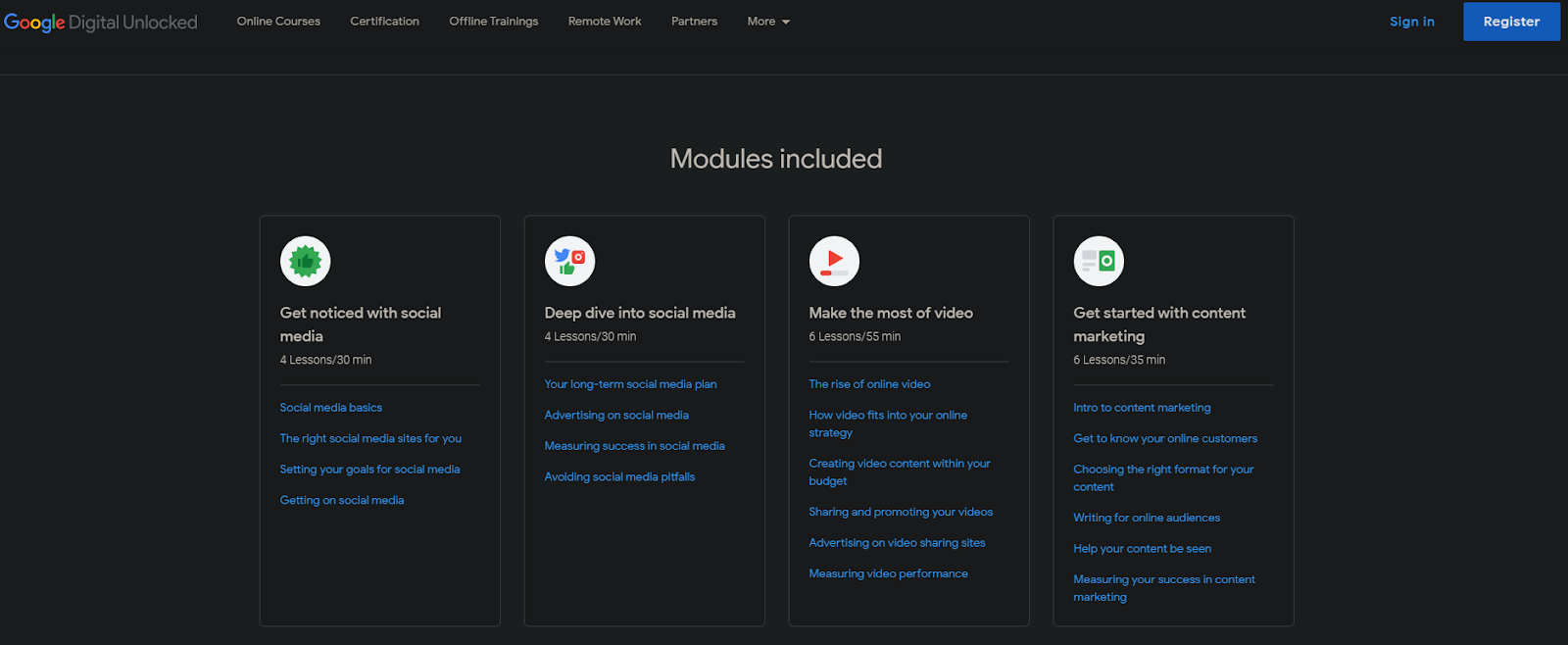Click the content marketing module icon

(x=1099, y=262)
